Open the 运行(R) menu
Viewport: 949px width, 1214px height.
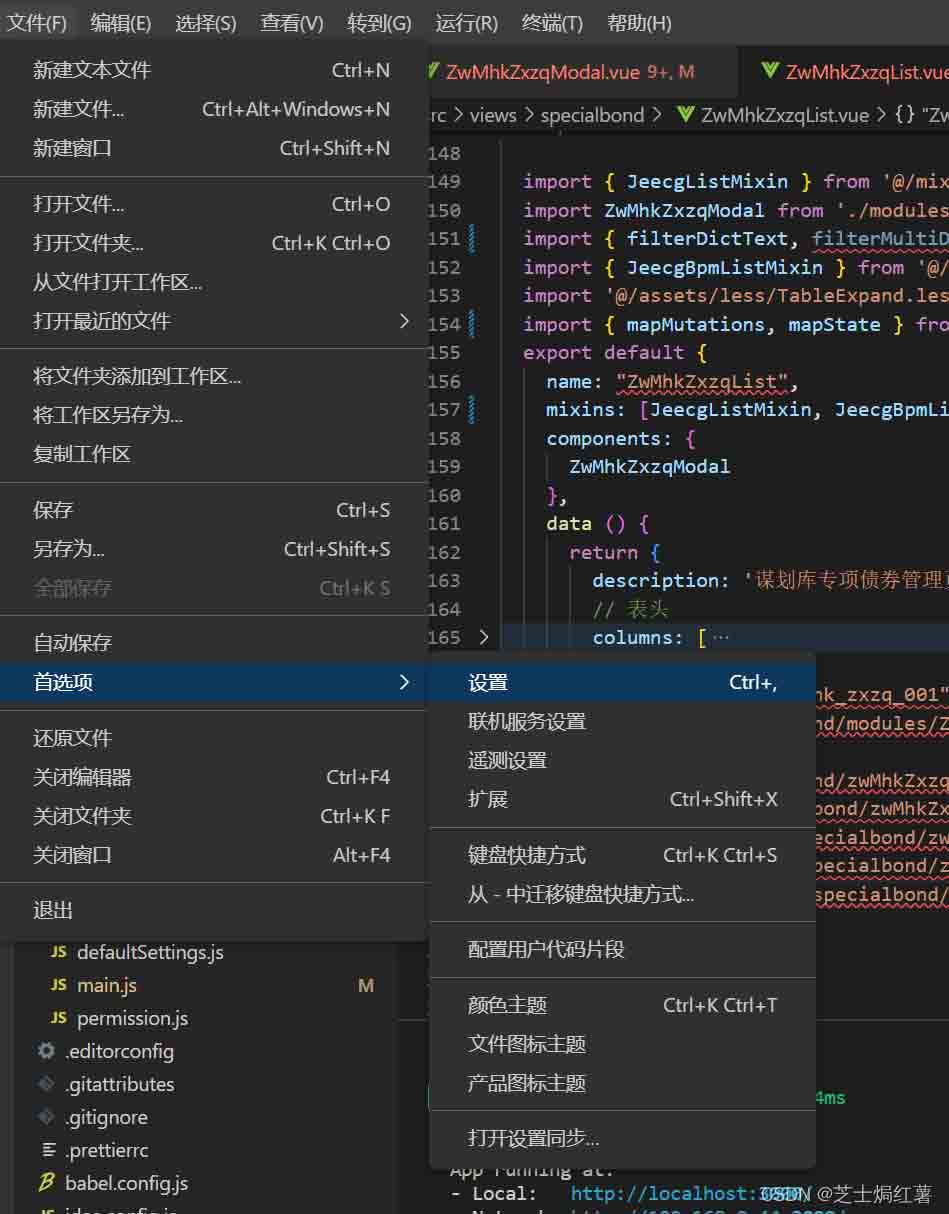[x=466, y=22]
